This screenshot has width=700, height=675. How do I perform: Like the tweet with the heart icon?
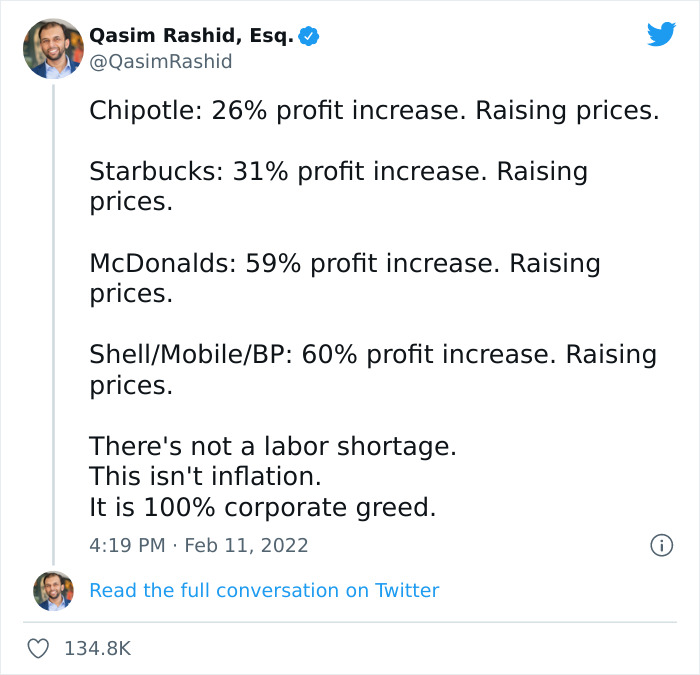(38, 648)
